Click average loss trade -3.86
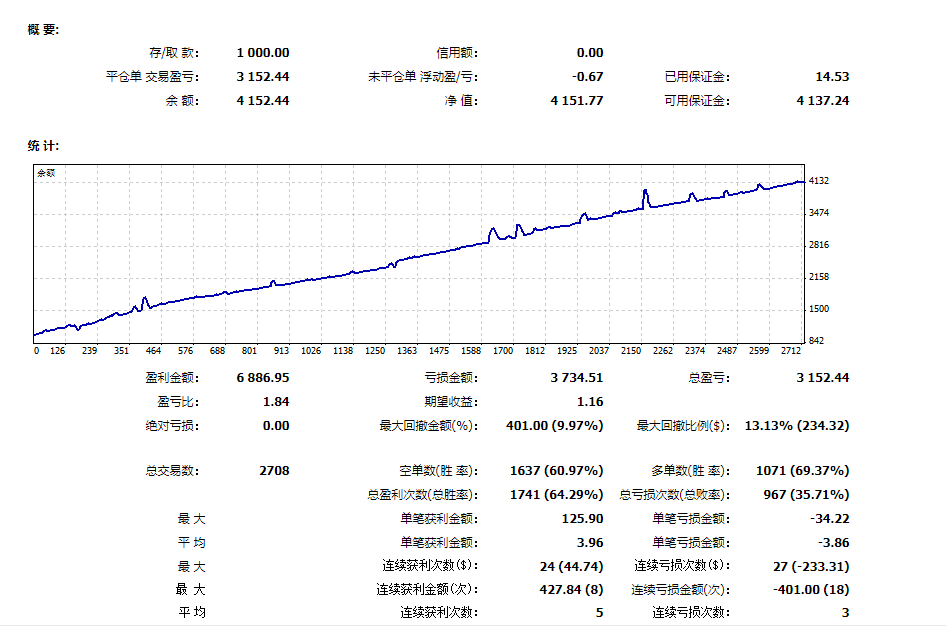The height and width of the screenshot is (634, 946). pyautogui.click(x=834, y=543)
